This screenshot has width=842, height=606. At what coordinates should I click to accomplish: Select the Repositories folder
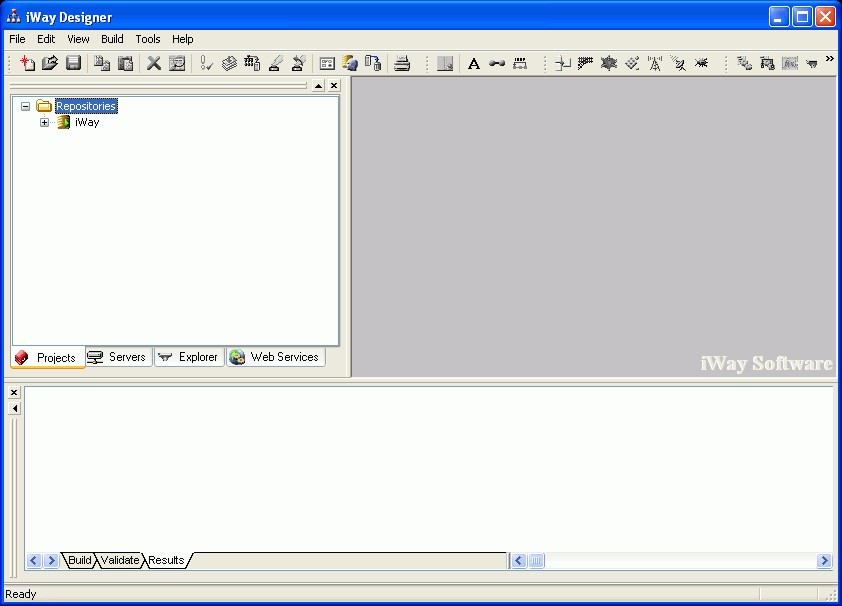(86, 105)
